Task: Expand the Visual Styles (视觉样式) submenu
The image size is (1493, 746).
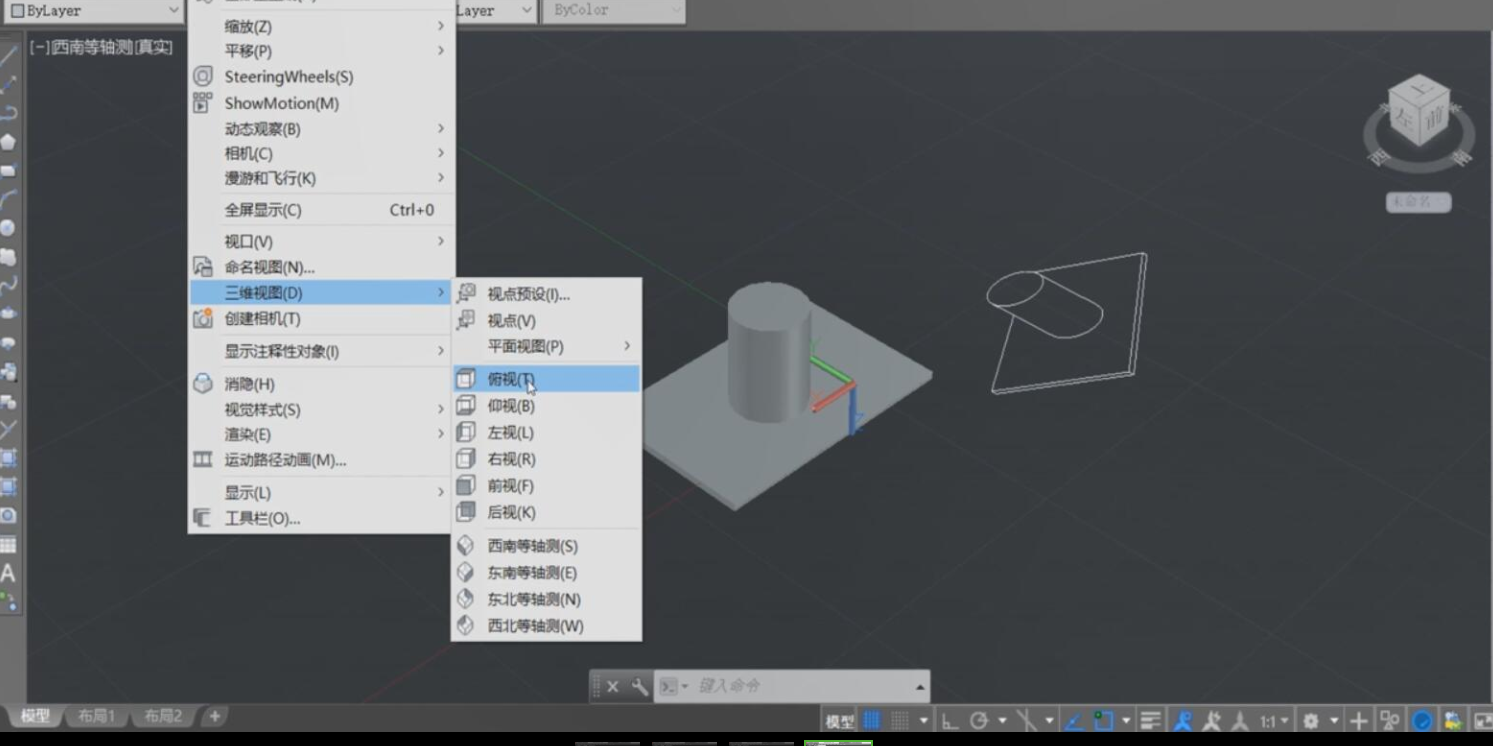Action: (x=321, y=410)
